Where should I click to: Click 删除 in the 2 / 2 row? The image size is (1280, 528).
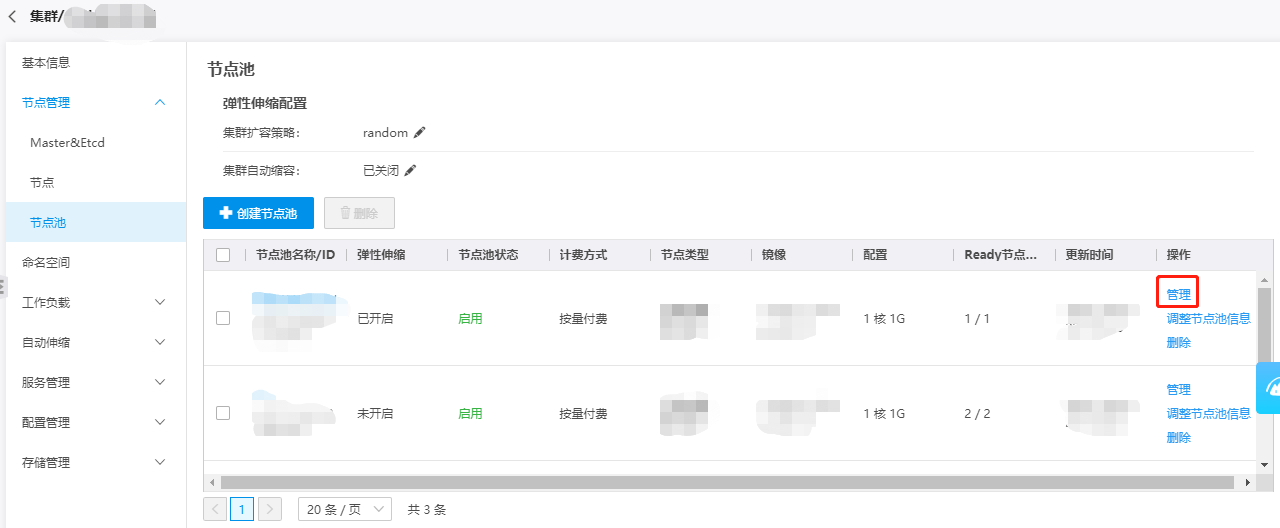pyautogui.click(x=1178, y=437)
